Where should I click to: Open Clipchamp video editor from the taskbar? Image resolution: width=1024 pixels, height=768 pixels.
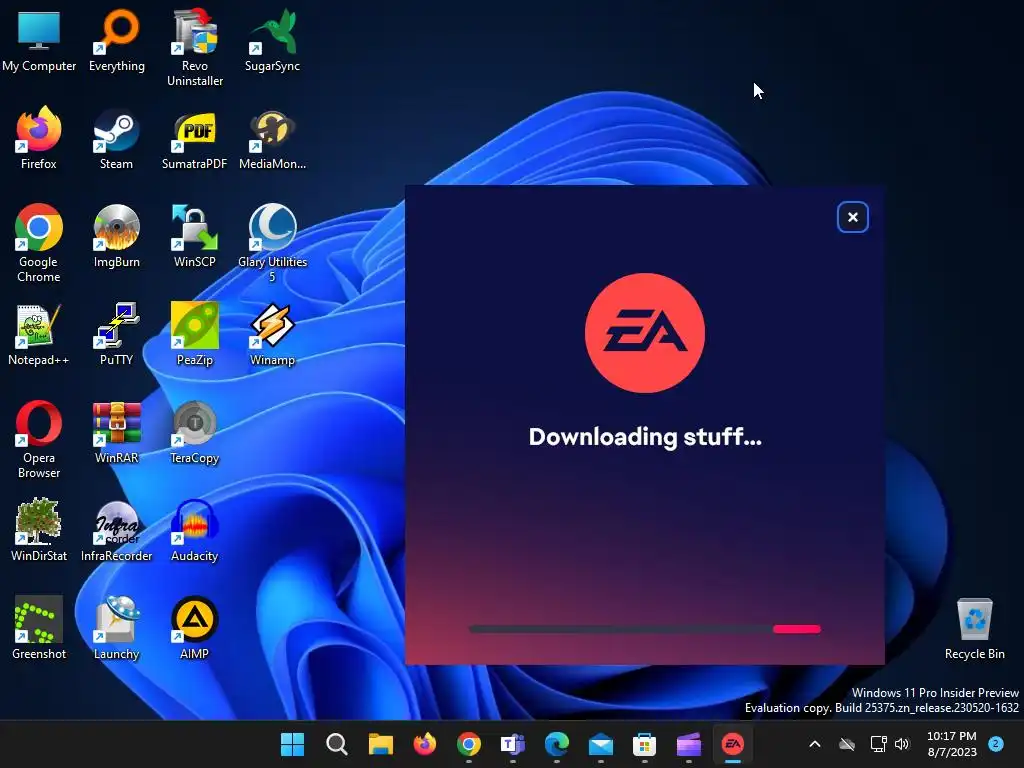click(688, 744)
